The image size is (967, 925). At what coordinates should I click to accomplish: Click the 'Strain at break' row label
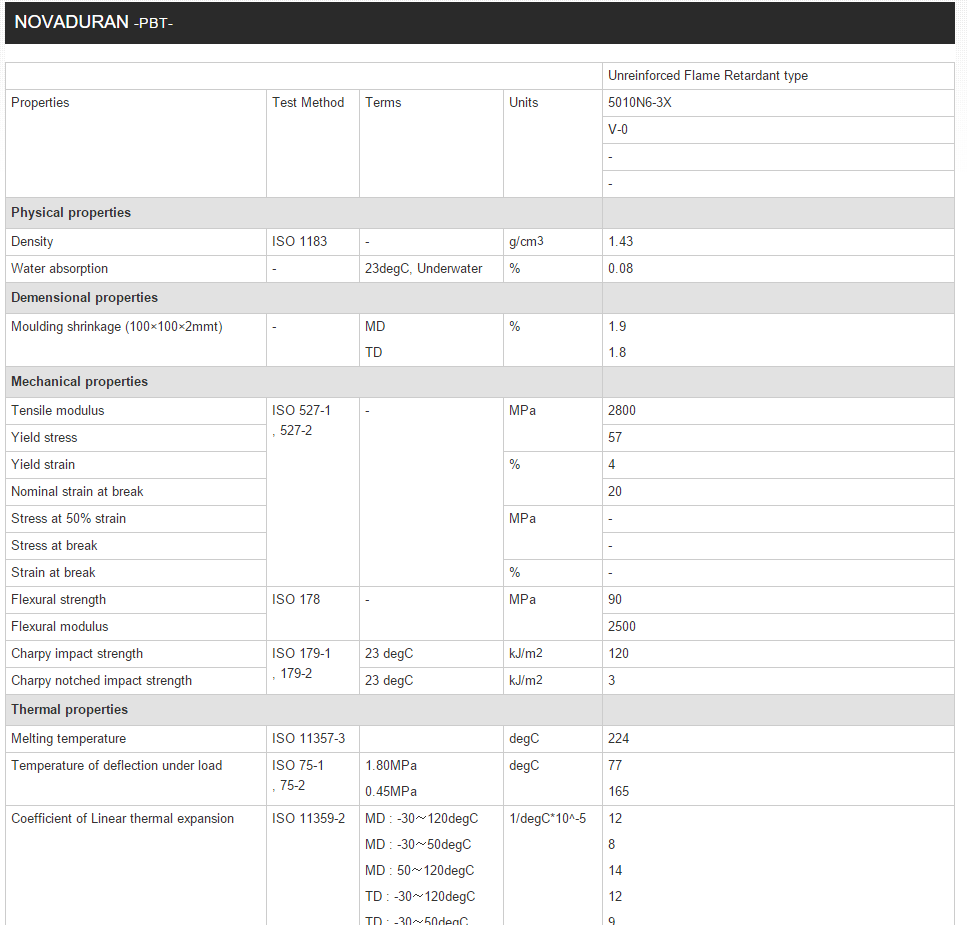click(x=53, y=573)
